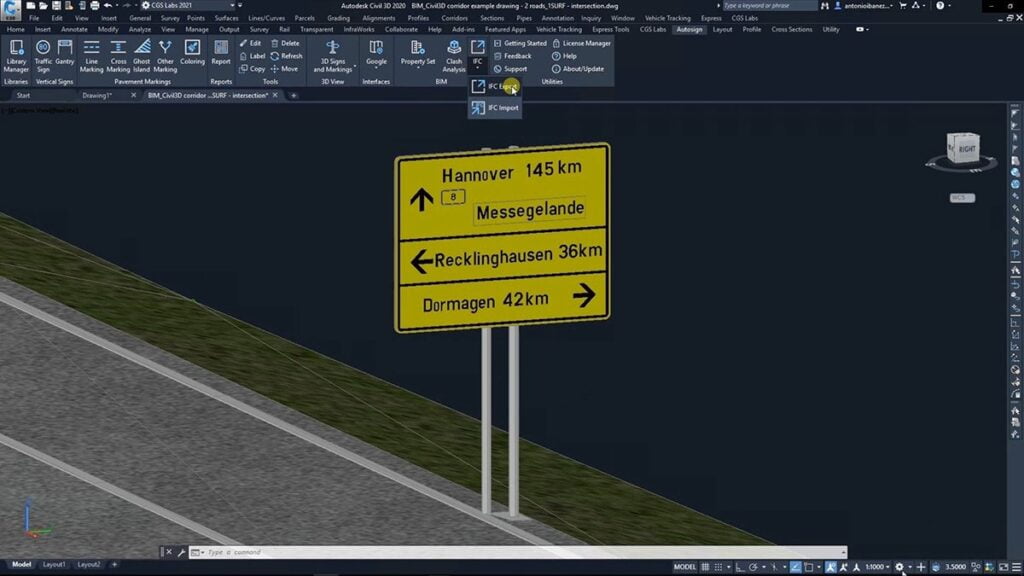The image size is (1024, 576).
Task: Open the annotation scale 1:1000 dropdown
Action: (x=877, y=567)
